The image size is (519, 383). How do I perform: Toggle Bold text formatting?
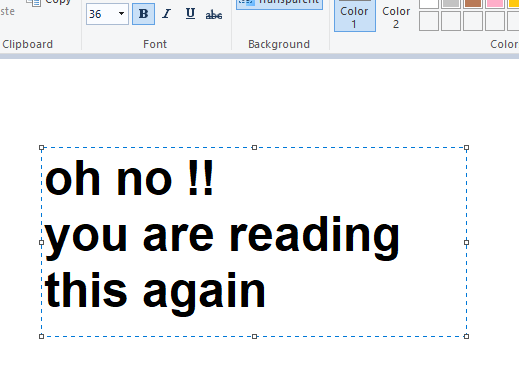pyautogui.click(x=143, y=14)
